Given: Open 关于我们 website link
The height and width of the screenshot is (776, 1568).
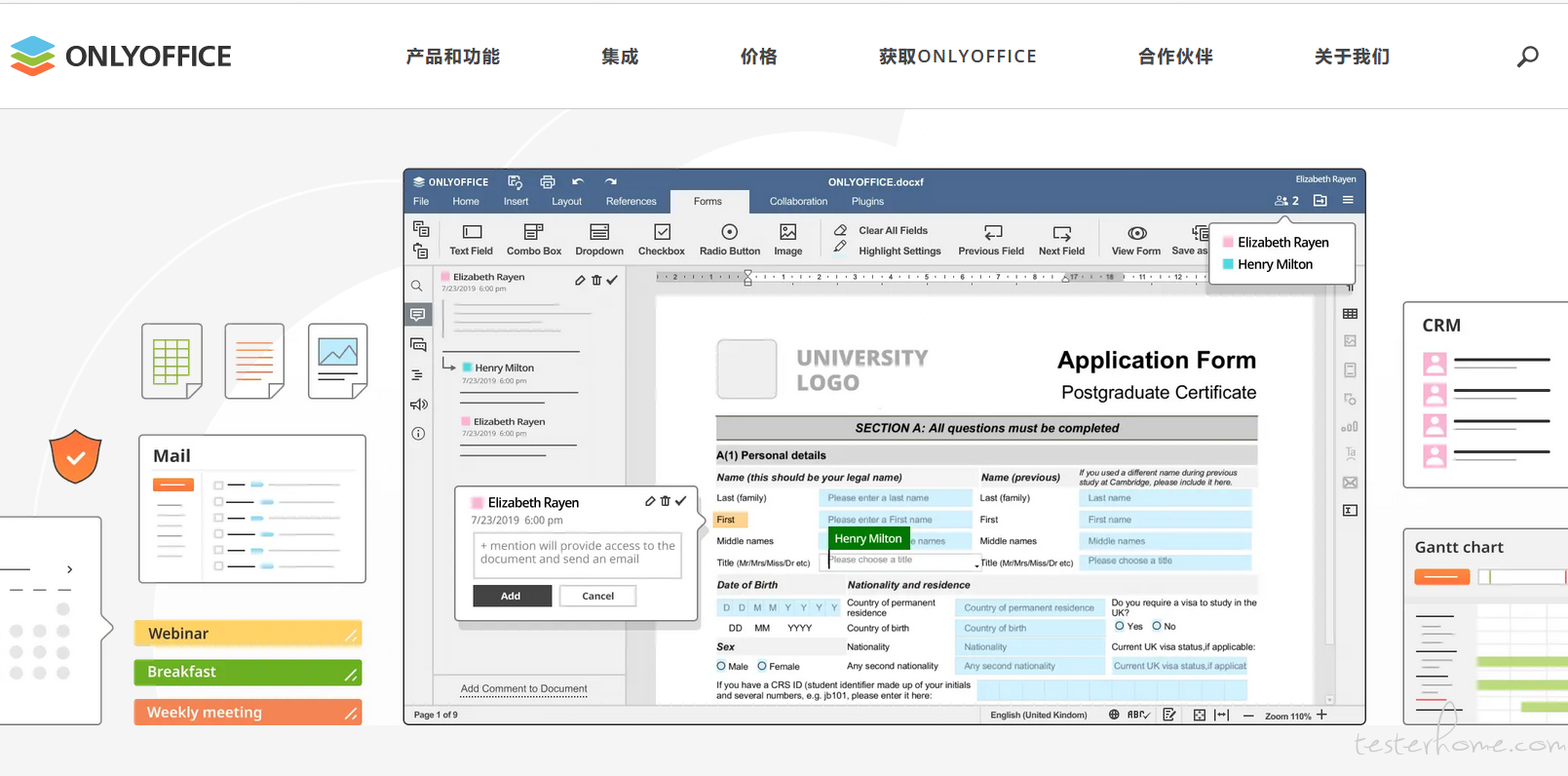Looking at the screenshot, I should (1353, 57).
